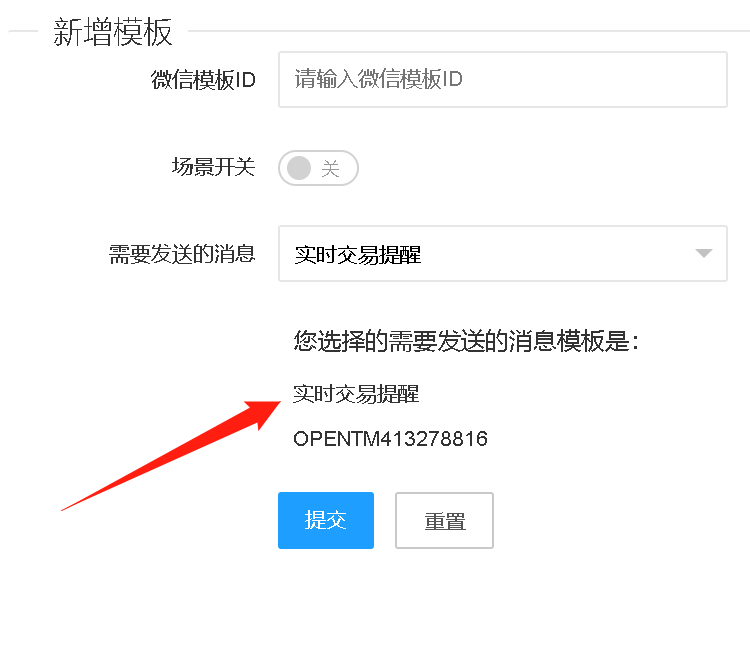Click the gray knob of the scene switch

pos(298,168)
